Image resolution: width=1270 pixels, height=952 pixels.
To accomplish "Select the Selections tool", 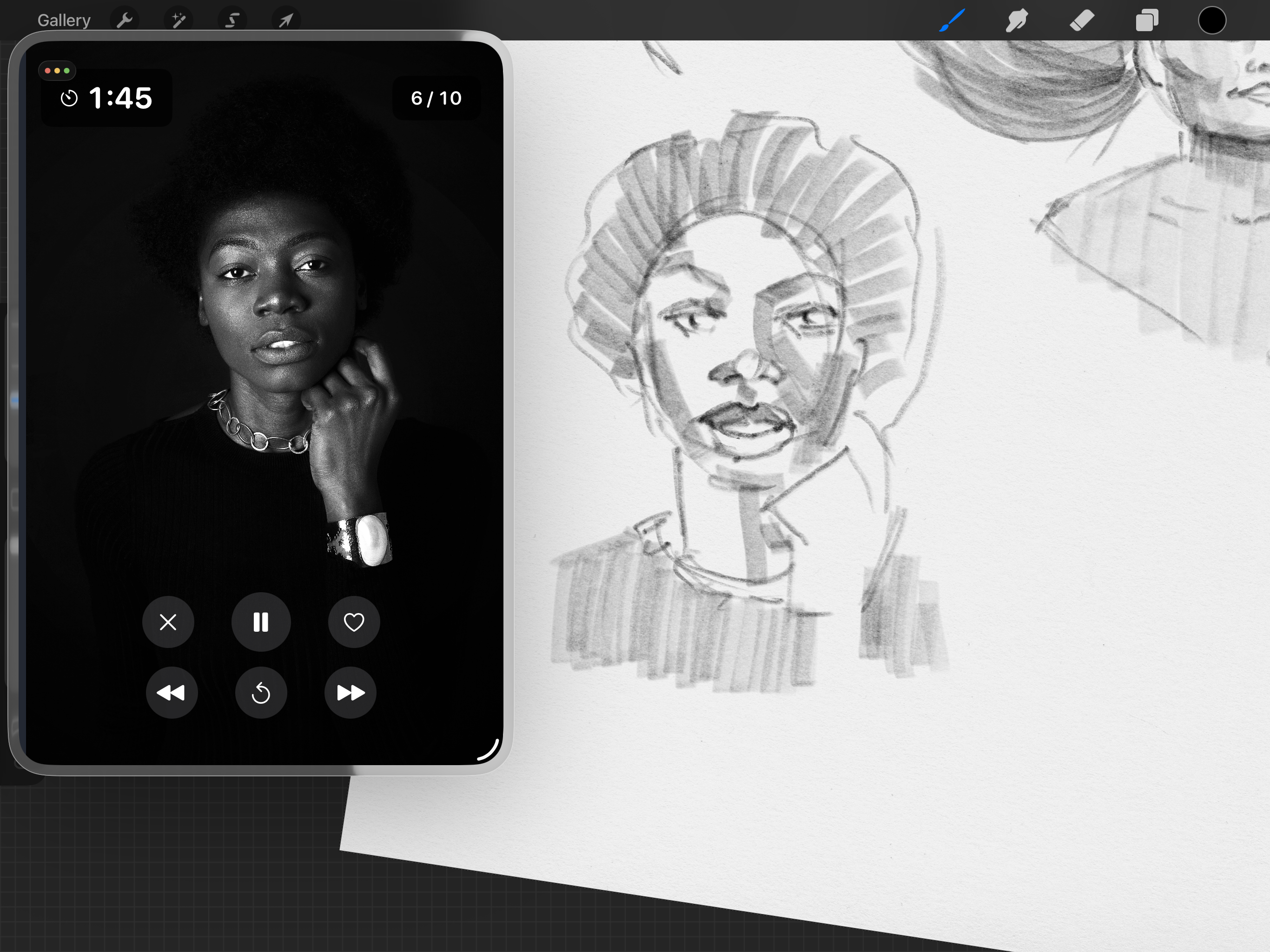I will (232, 20).
